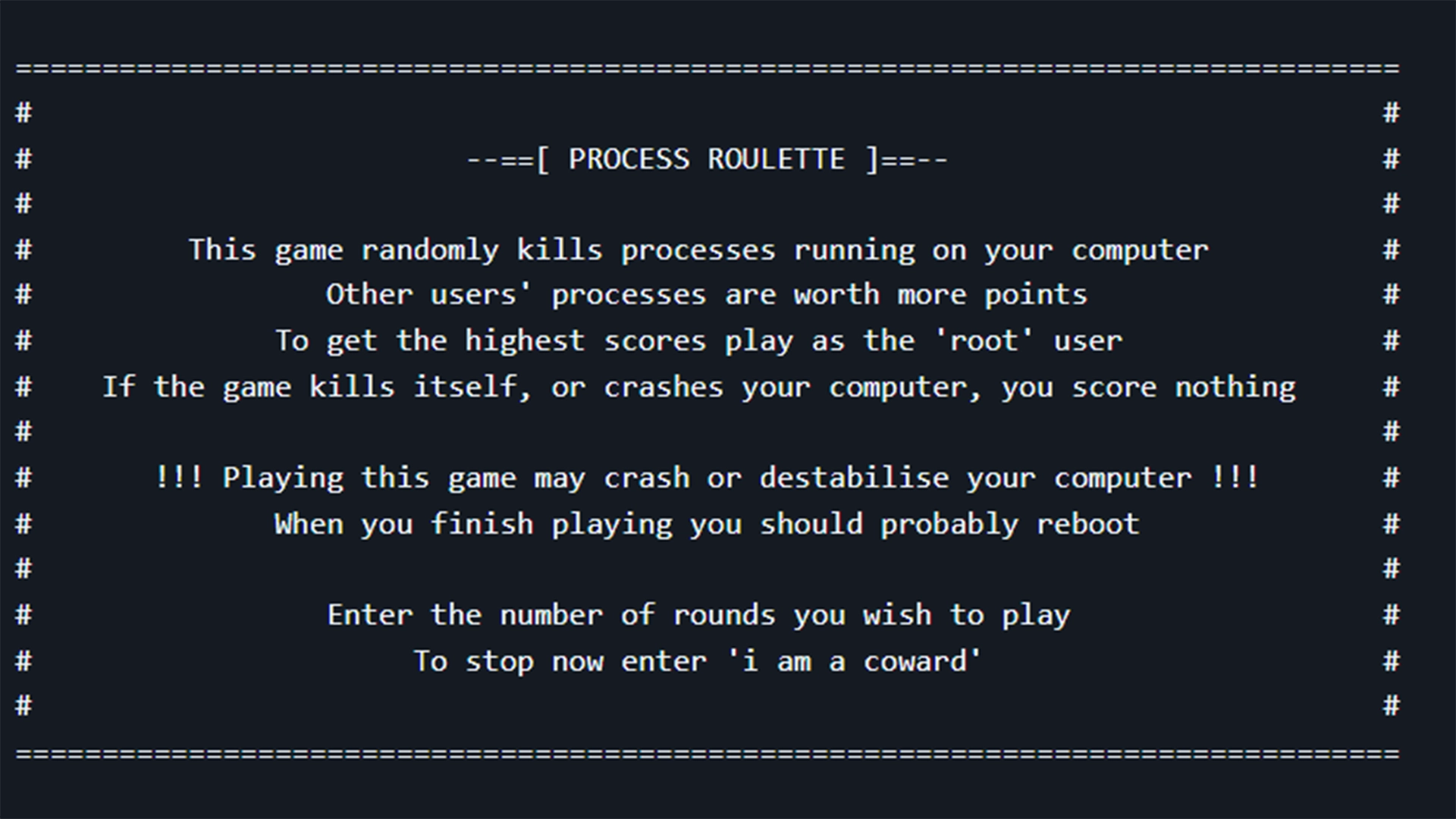This screenshot has height=819, width=1456.
Task: Click the quoted phrase 'i am a coward'
Action: tap(854, 661)
